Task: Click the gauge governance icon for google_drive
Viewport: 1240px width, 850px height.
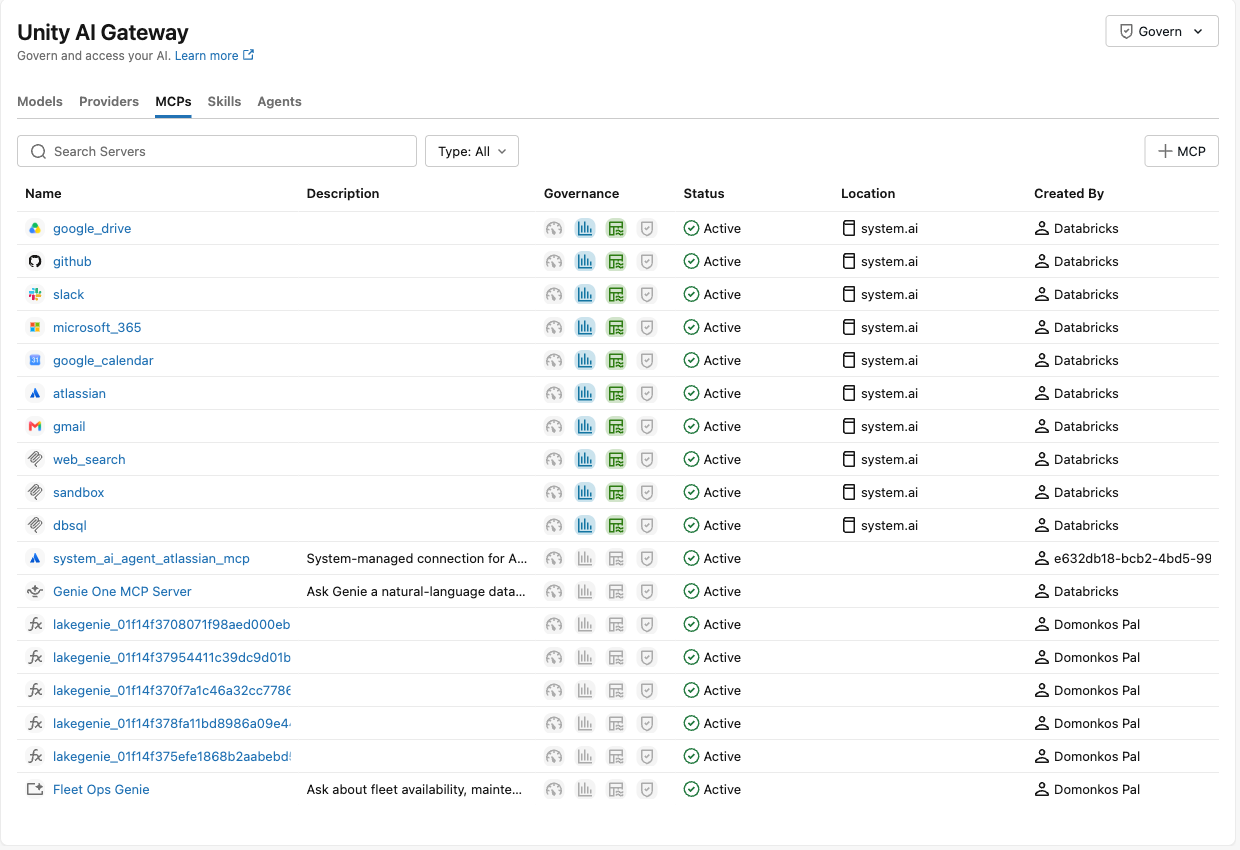Action: click(x=554, y=228)
